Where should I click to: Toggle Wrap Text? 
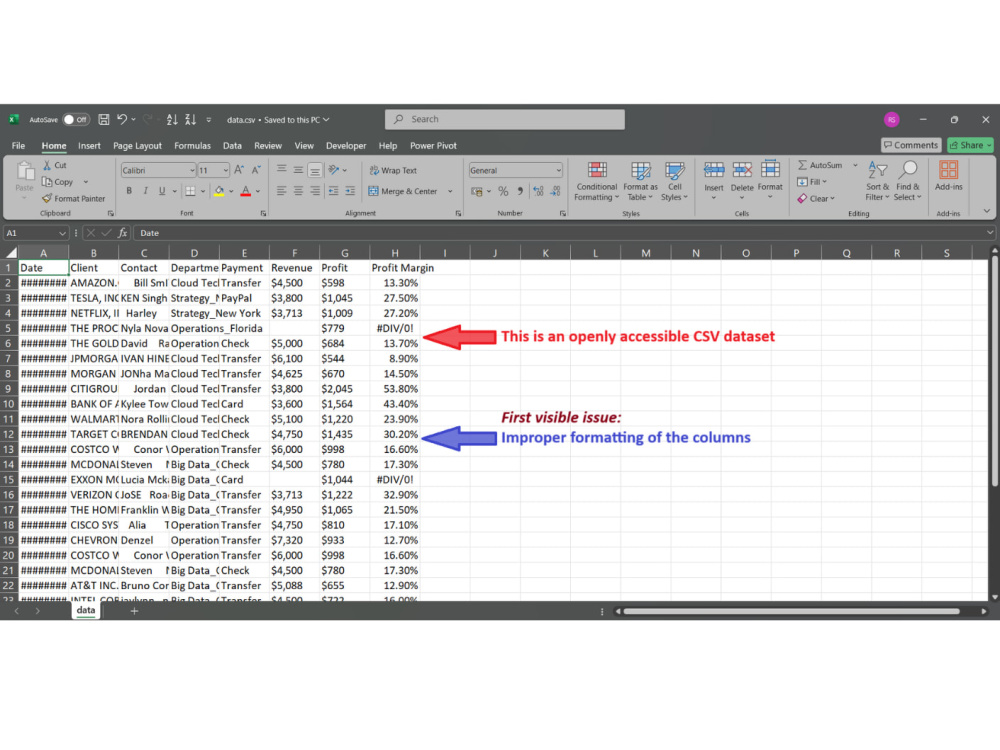[x=393, y=170]
